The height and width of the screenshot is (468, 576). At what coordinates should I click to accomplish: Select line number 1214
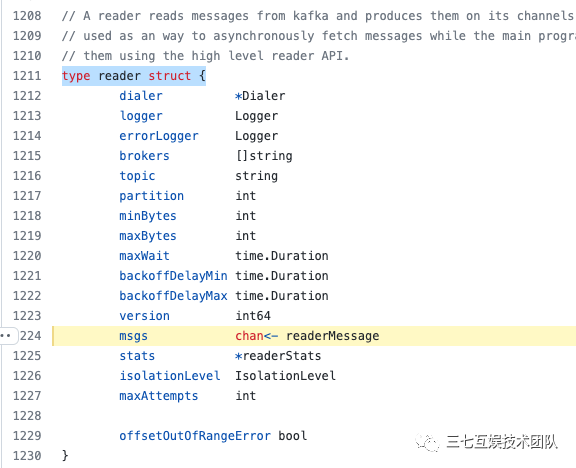pos(27,136)
